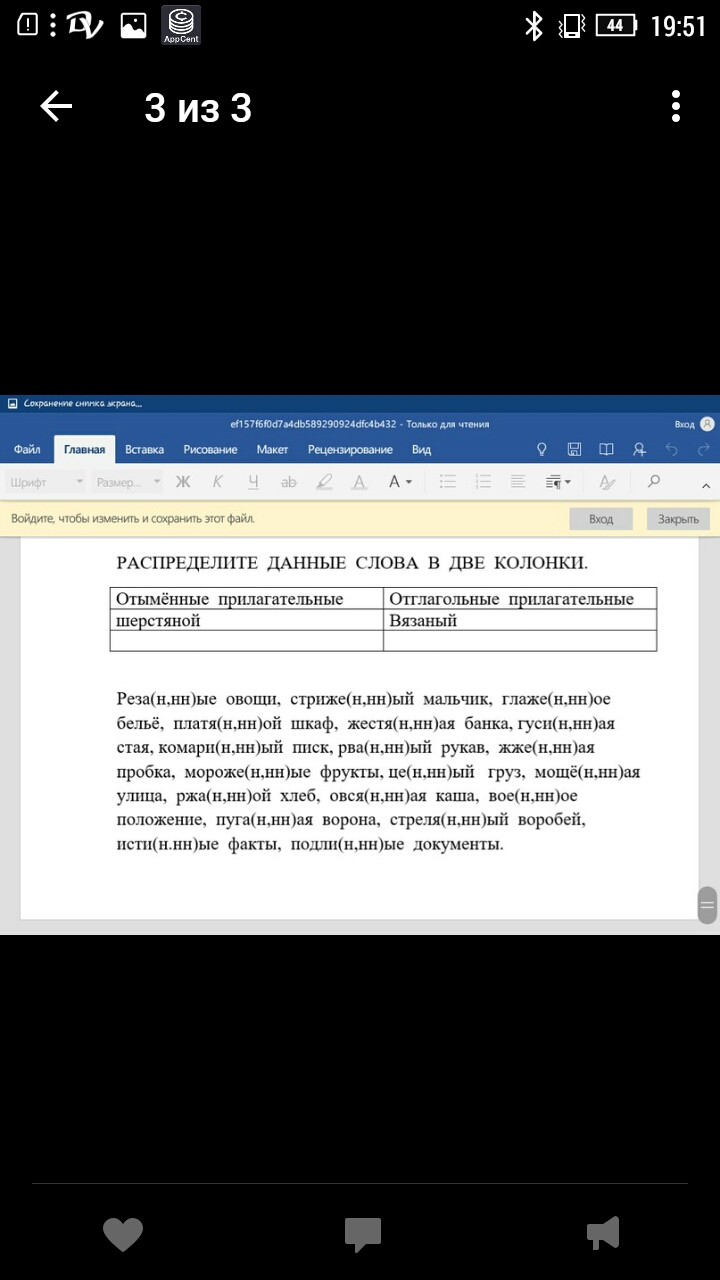Viewport: 720px width, 1280px height.
Task: Collapse the ribbon with chevron arrow
Action: tap(706, 485)
